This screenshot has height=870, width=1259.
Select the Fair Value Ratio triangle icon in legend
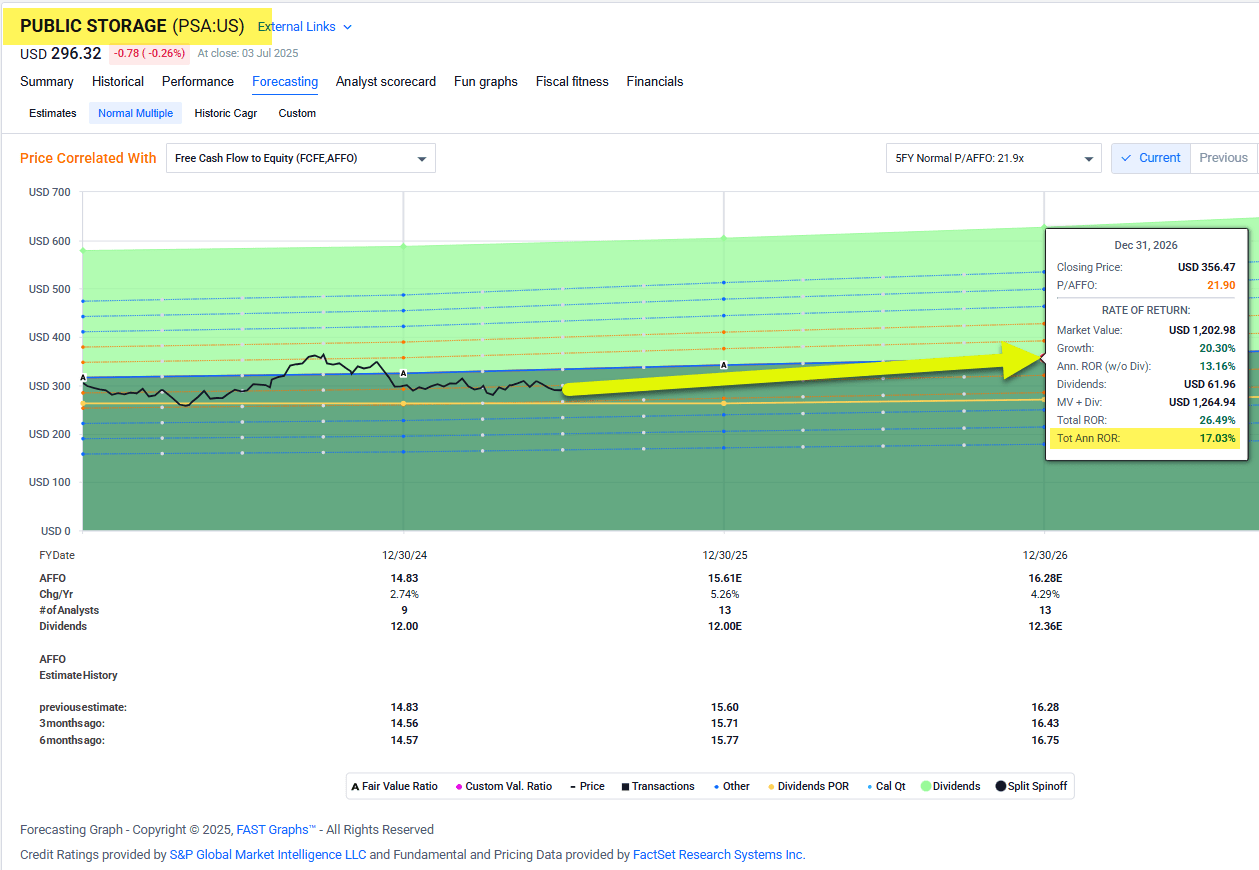pyautogui.click(x=355, y=787)
